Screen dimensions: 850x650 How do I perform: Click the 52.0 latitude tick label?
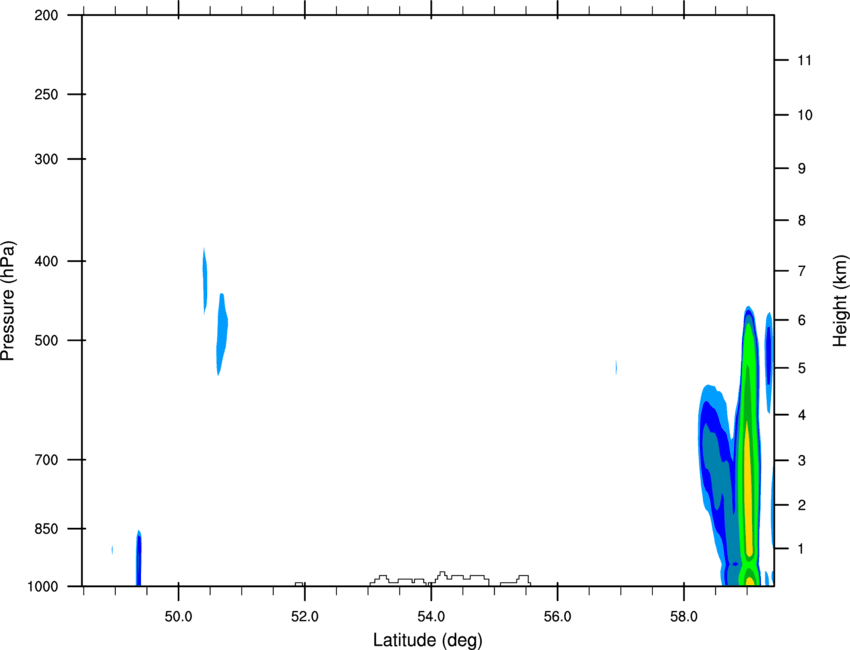[305, 617]
